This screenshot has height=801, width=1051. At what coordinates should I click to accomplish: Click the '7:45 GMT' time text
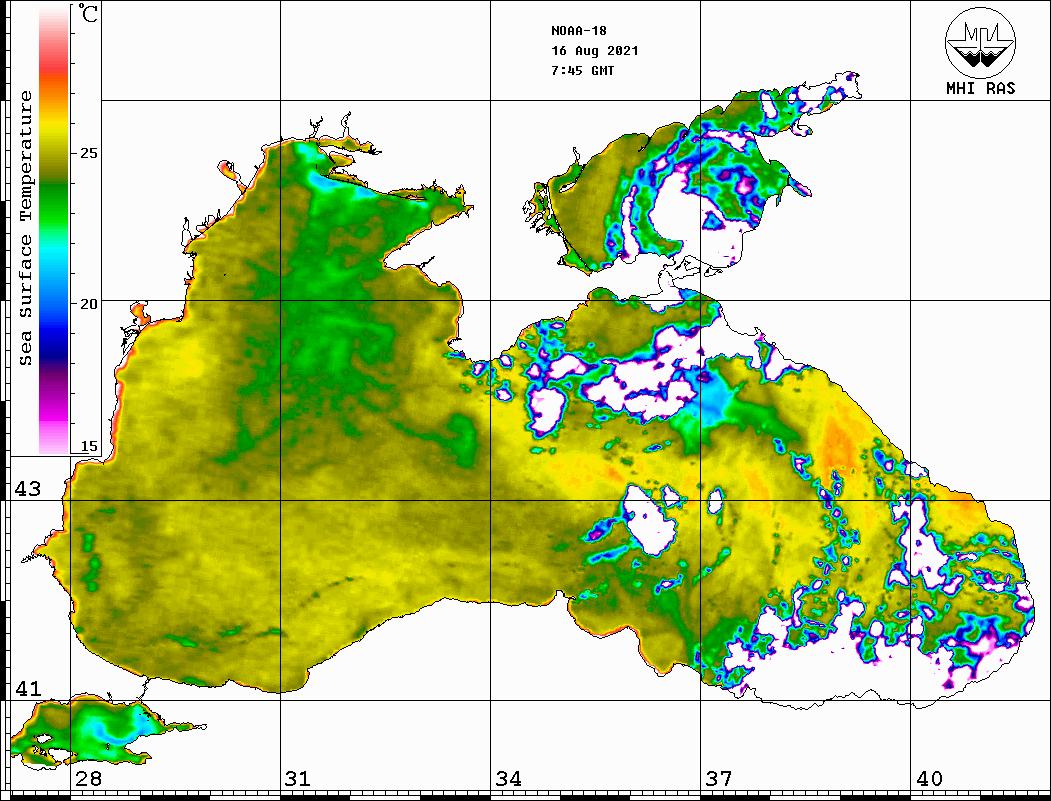pos(582,70)
